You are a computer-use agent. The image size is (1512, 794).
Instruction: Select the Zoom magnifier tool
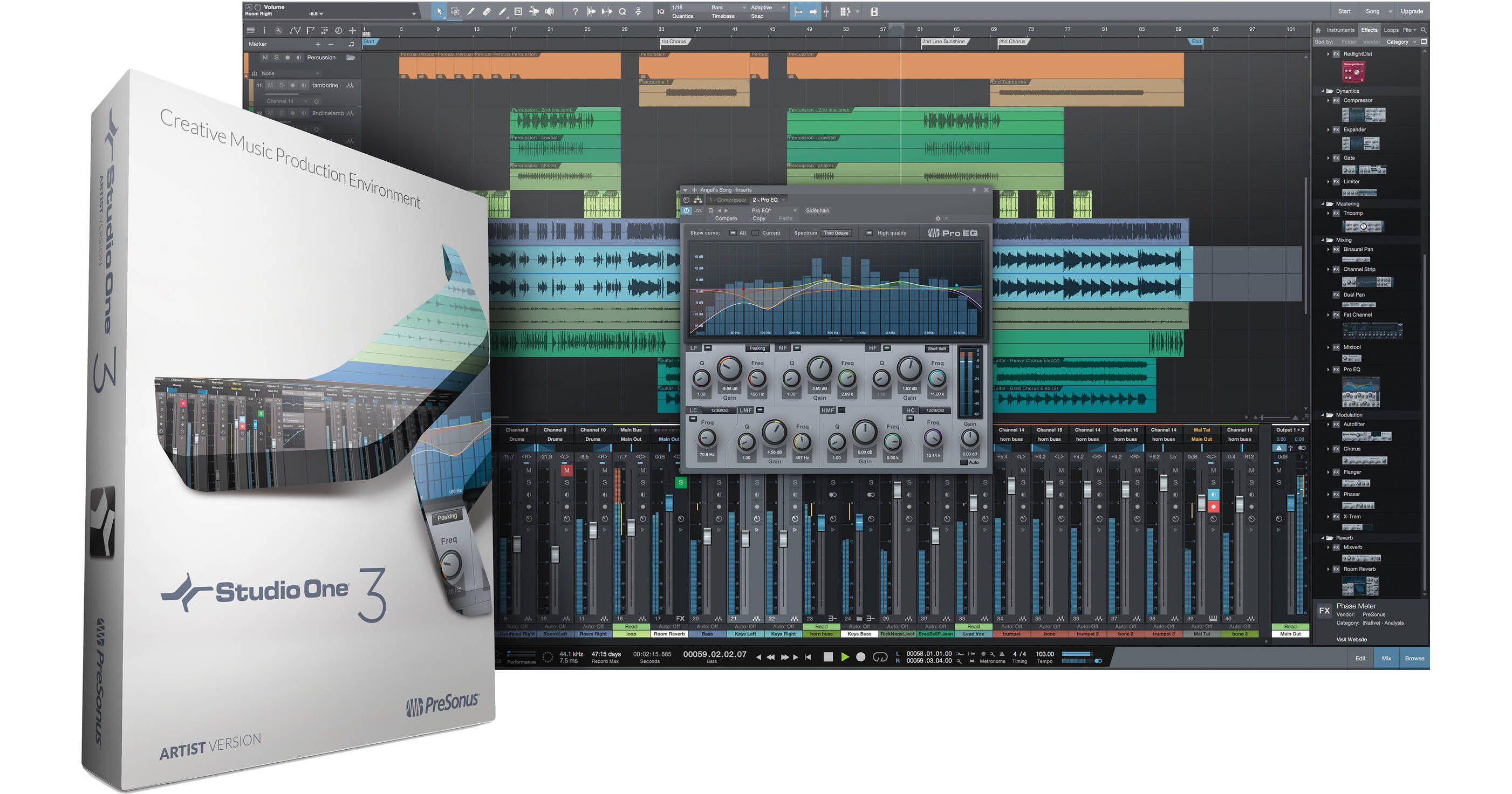[x=624, y=11]
